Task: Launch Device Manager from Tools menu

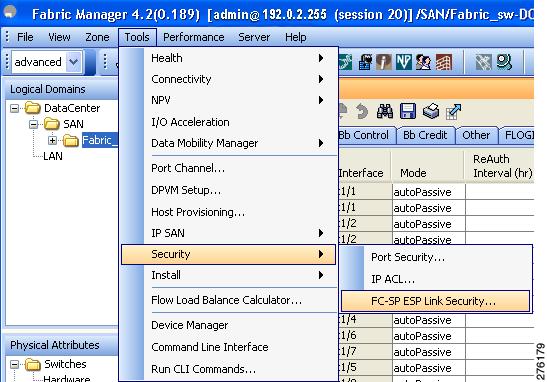Action: pos(228,325)
